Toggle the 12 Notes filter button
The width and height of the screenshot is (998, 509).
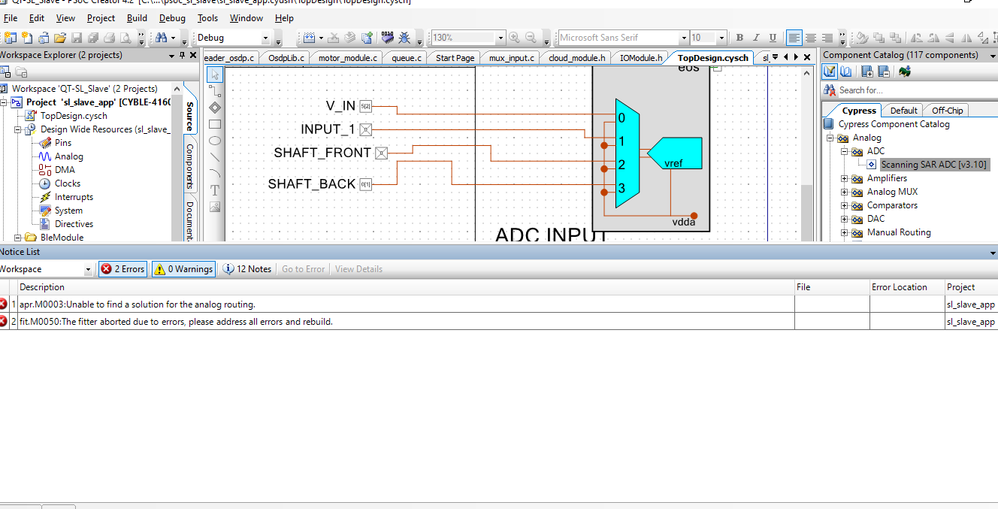[x=247, y=269]
